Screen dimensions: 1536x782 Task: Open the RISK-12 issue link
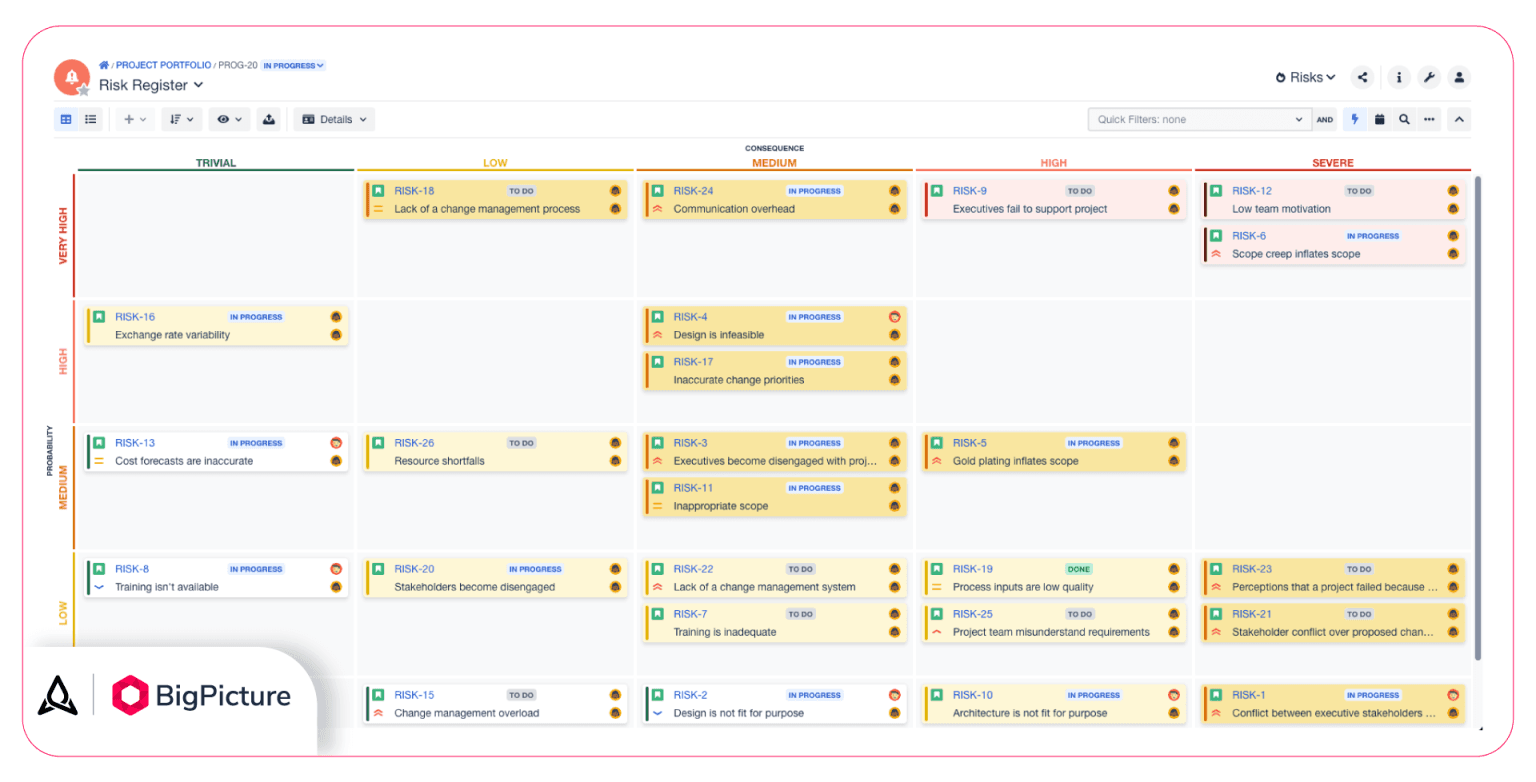pos(1252,191)
